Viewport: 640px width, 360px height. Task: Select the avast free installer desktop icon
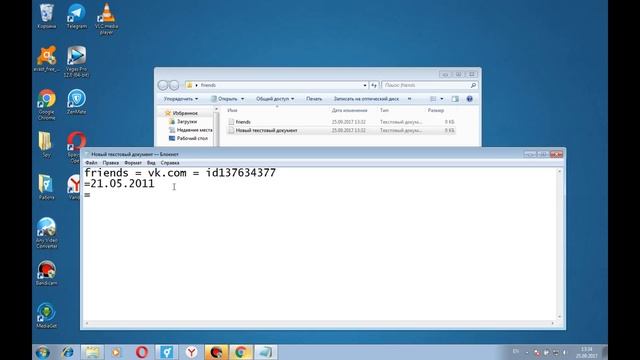(47, 59)
